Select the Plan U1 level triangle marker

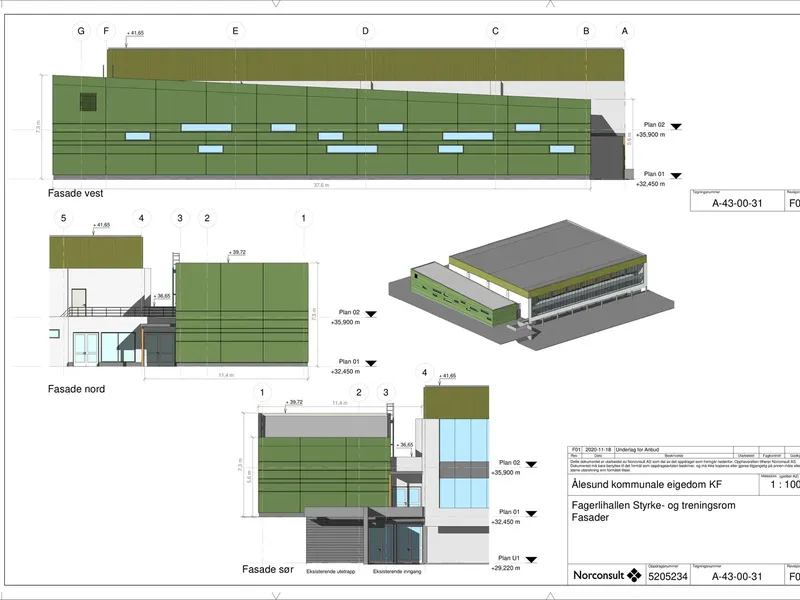[531, 560]
